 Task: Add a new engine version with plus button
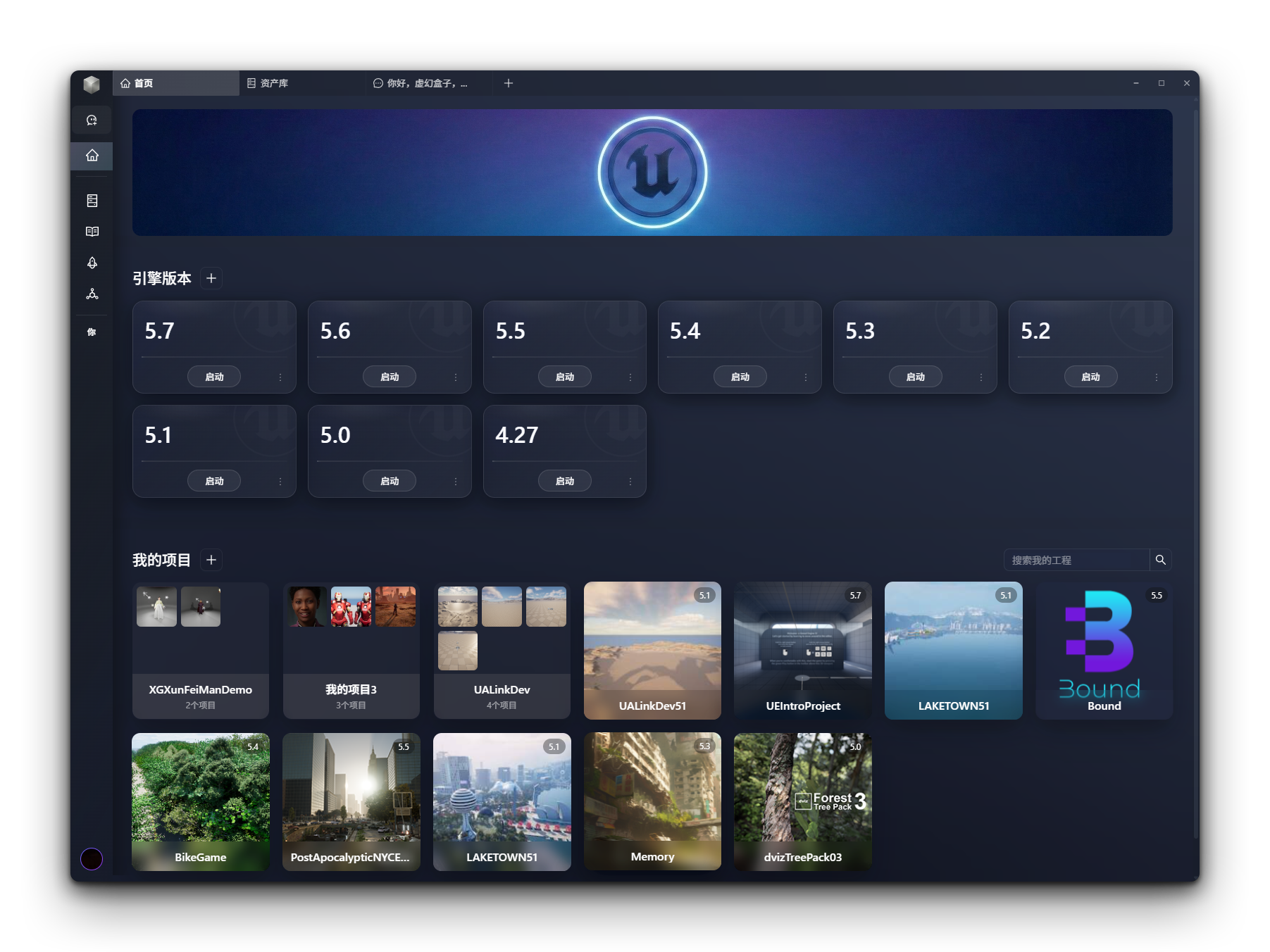211,278
